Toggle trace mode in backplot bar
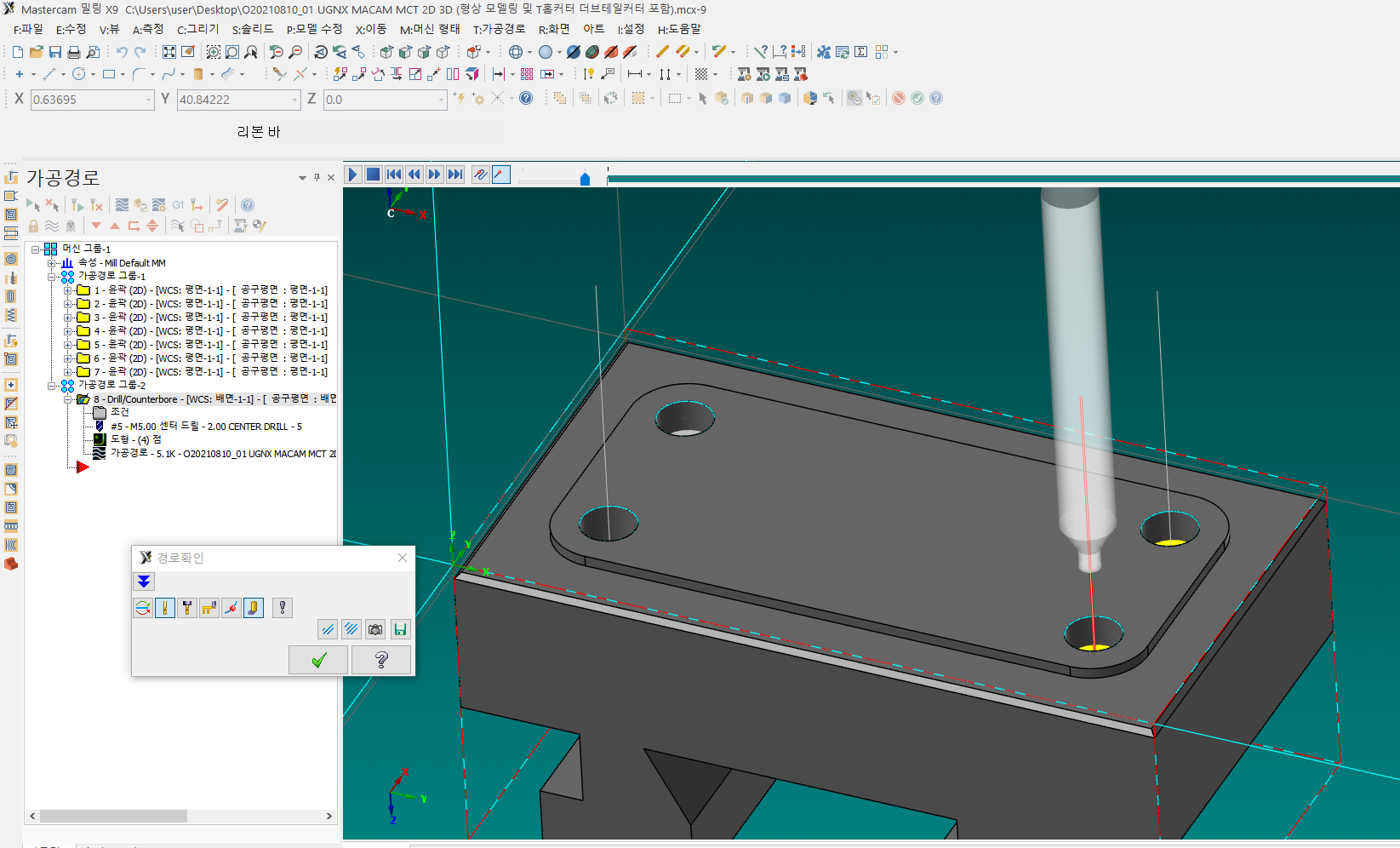This screenshot has height=848, width=1400. (x=481, y=175)
